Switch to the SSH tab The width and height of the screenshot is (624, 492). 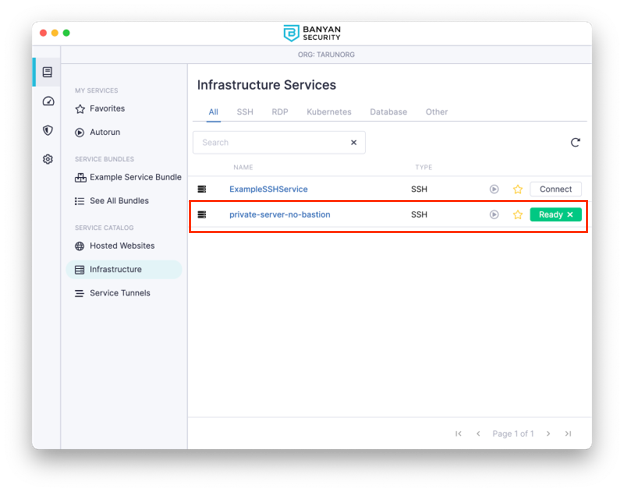tap(245, 112)
